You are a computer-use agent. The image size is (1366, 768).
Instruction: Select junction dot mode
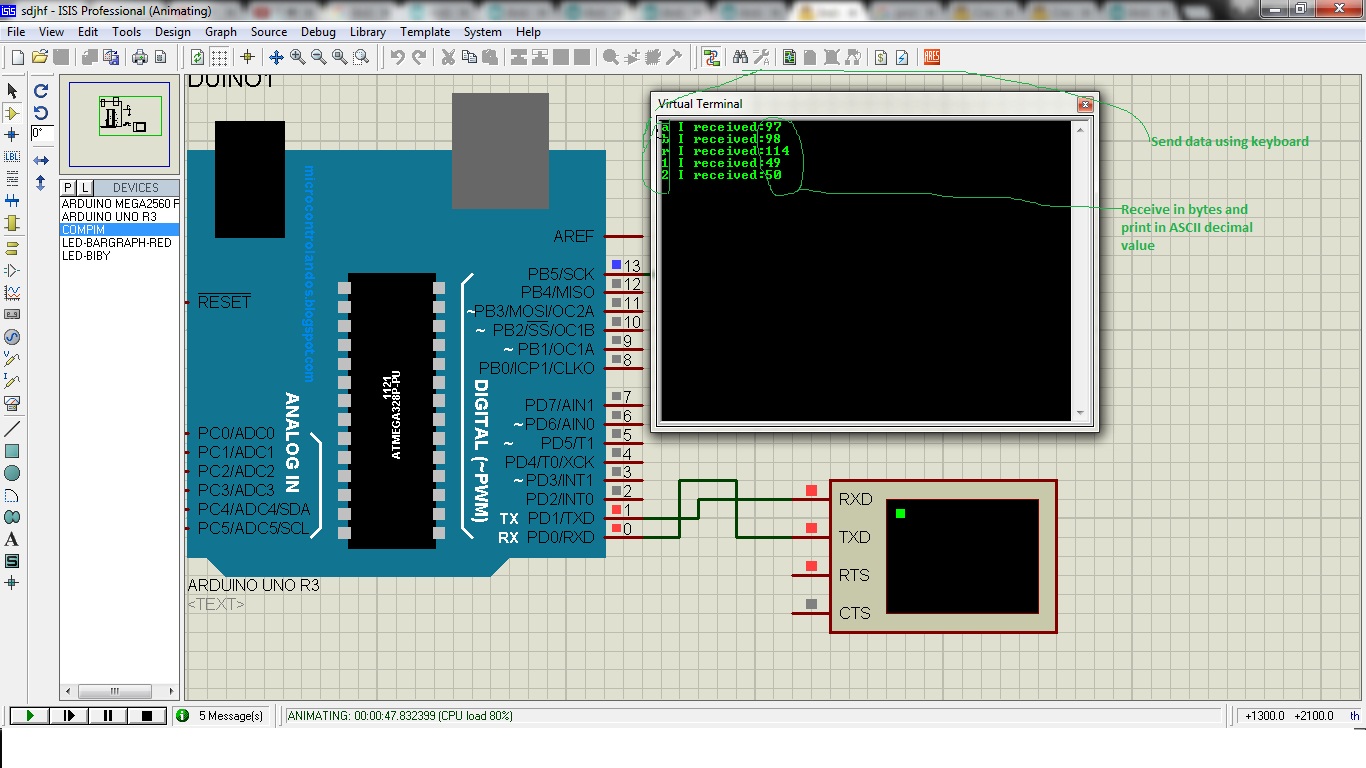click(x=12, y=134)
